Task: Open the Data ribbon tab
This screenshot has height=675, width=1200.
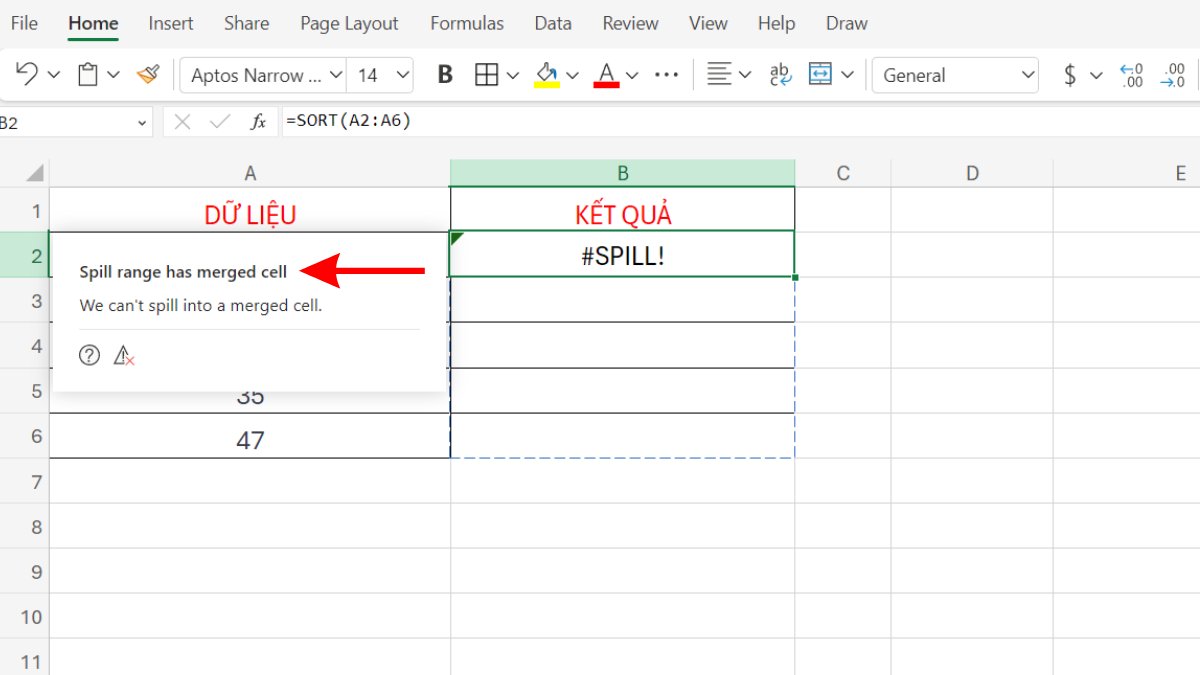Action: 552,22
